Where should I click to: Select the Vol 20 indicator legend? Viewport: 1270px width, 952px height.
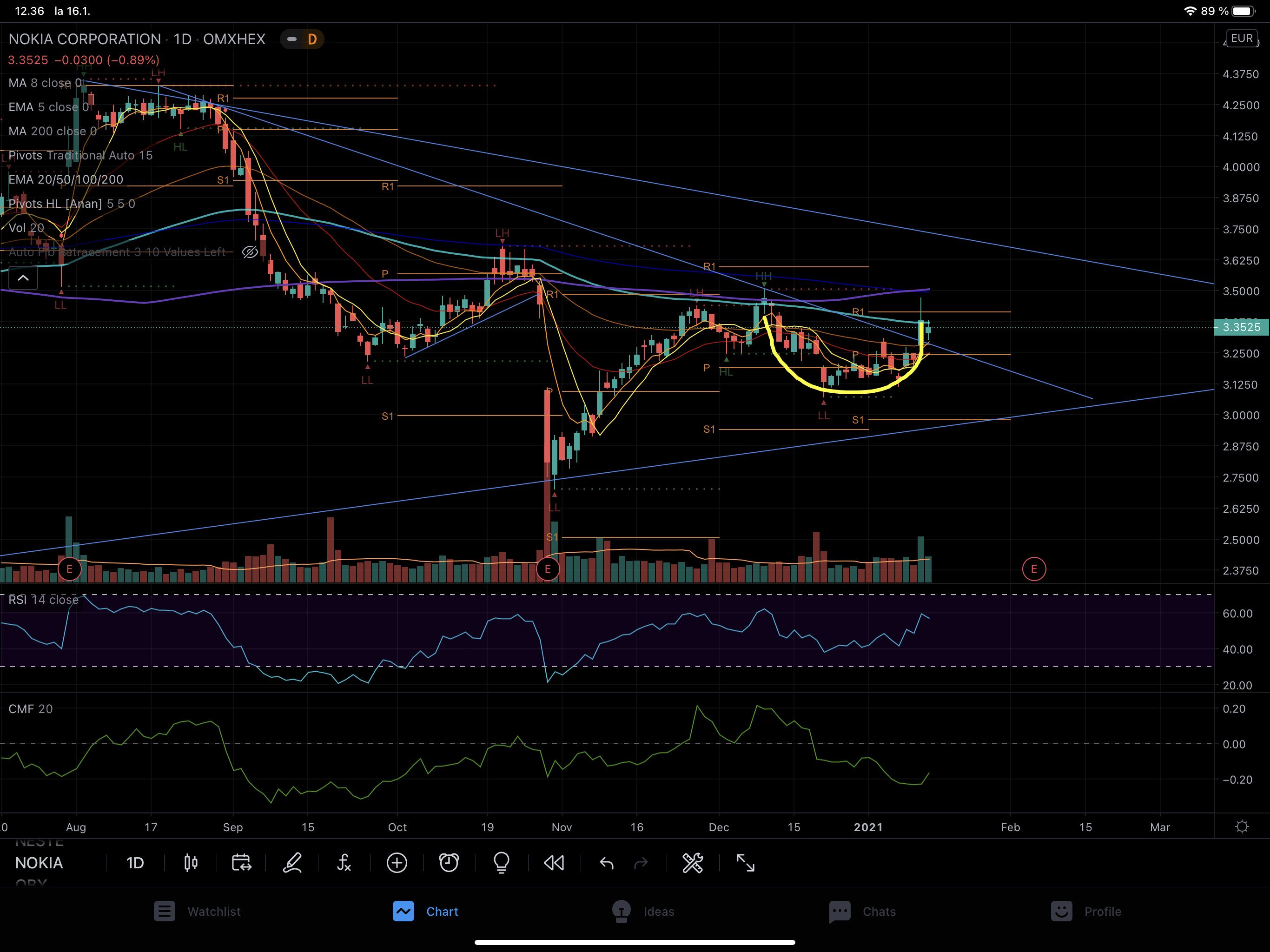26,228
